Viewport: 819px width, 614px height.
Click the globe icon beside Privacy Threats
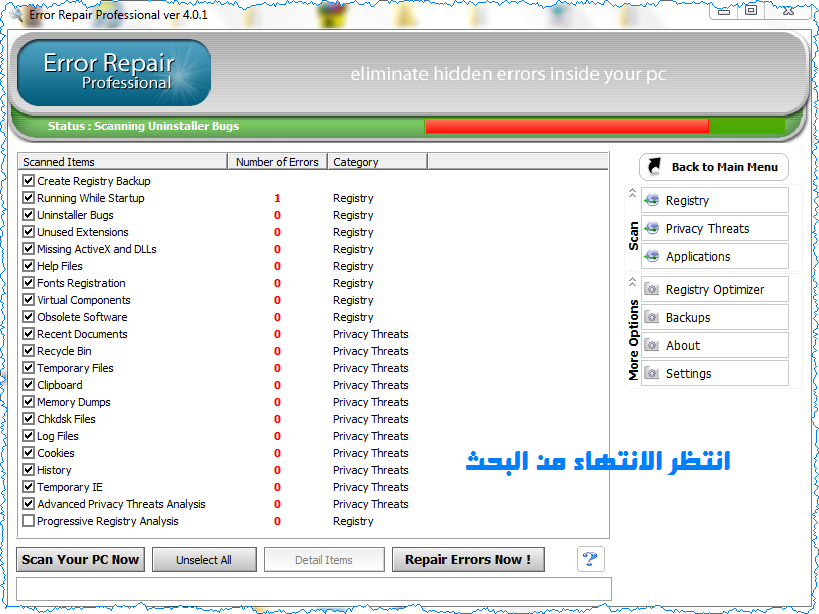652,228
